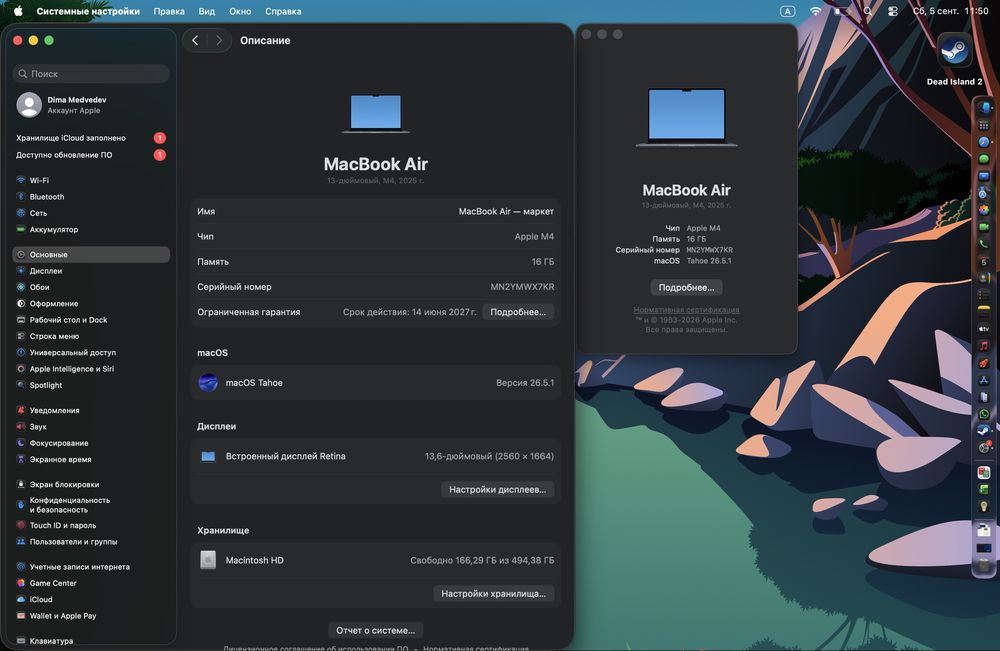The height and width of the screenshot is (651, 1000).
Task: Open Safari from the Dock
Action: pyautogui.click(x=983, y=142)
